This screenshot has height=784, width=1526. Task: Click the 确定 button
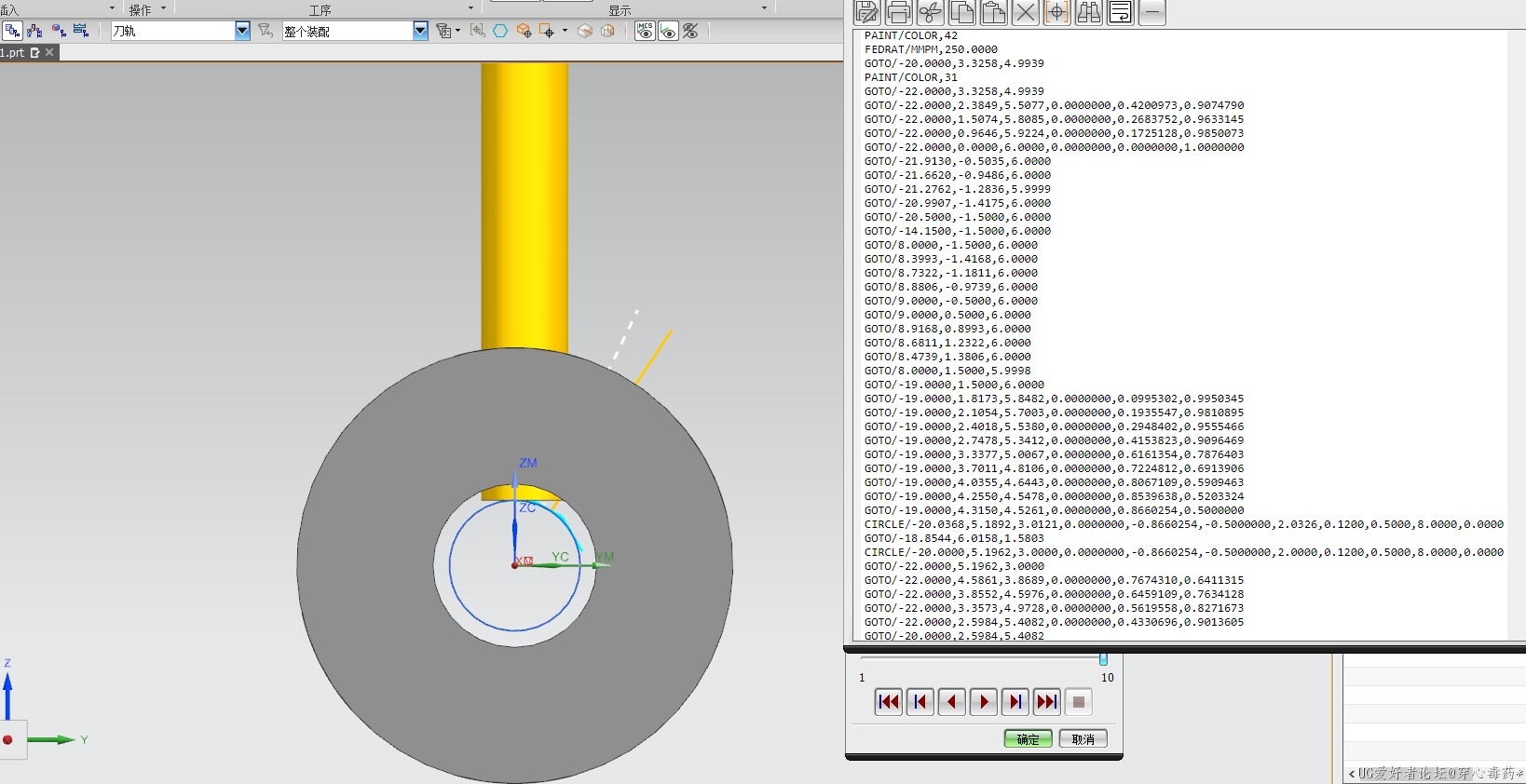pos(1028,738)
